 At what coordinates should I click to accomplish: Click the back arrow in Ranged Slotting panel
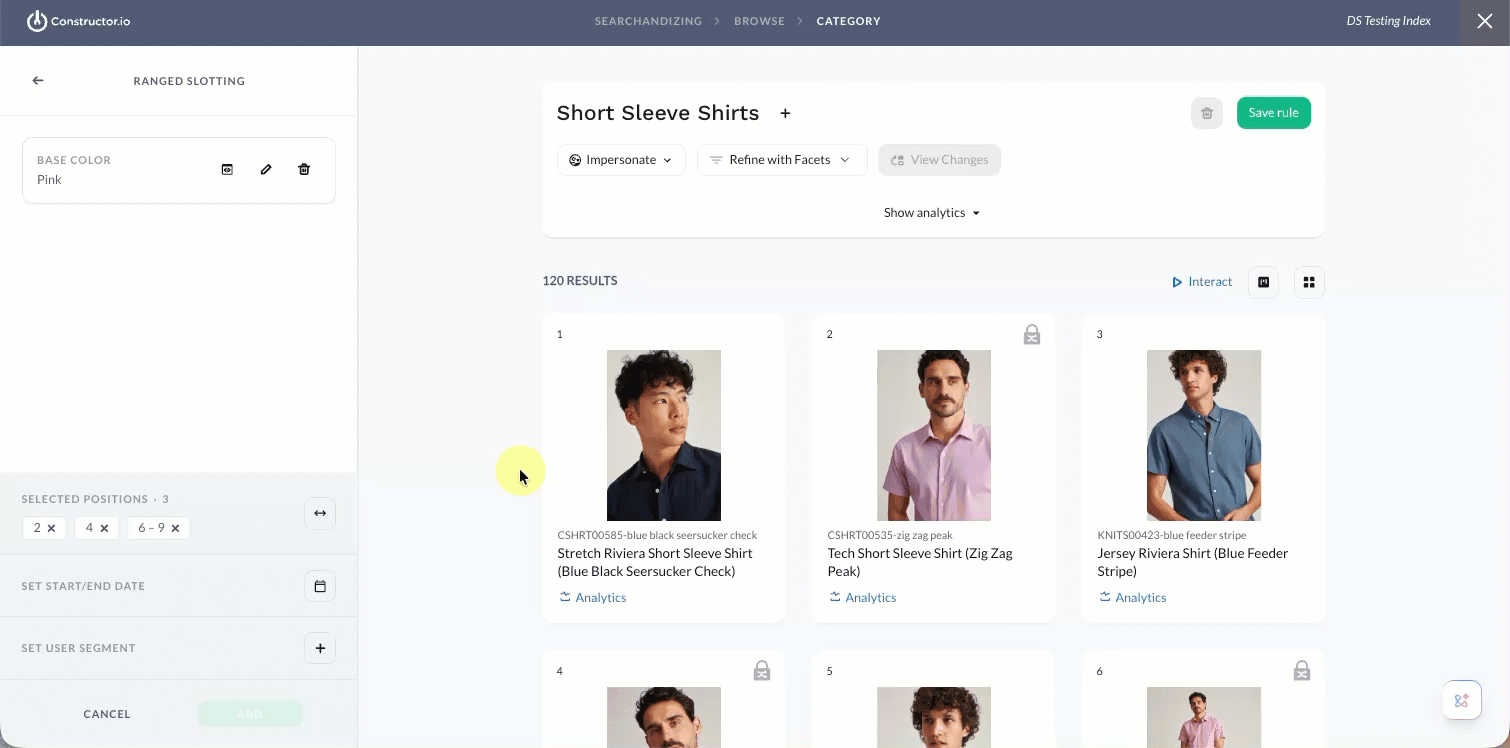(x=38, y=81)
